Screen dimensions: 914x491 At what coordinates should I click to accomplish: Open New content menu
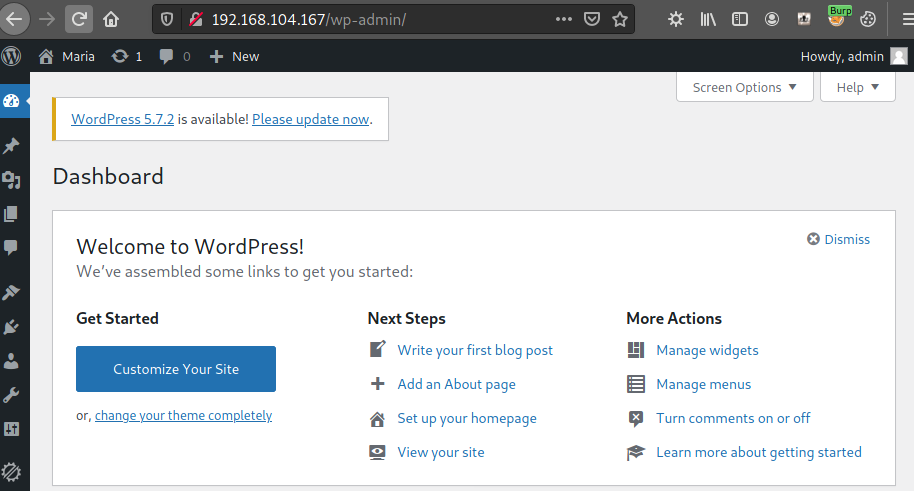[x=234, y=57]
